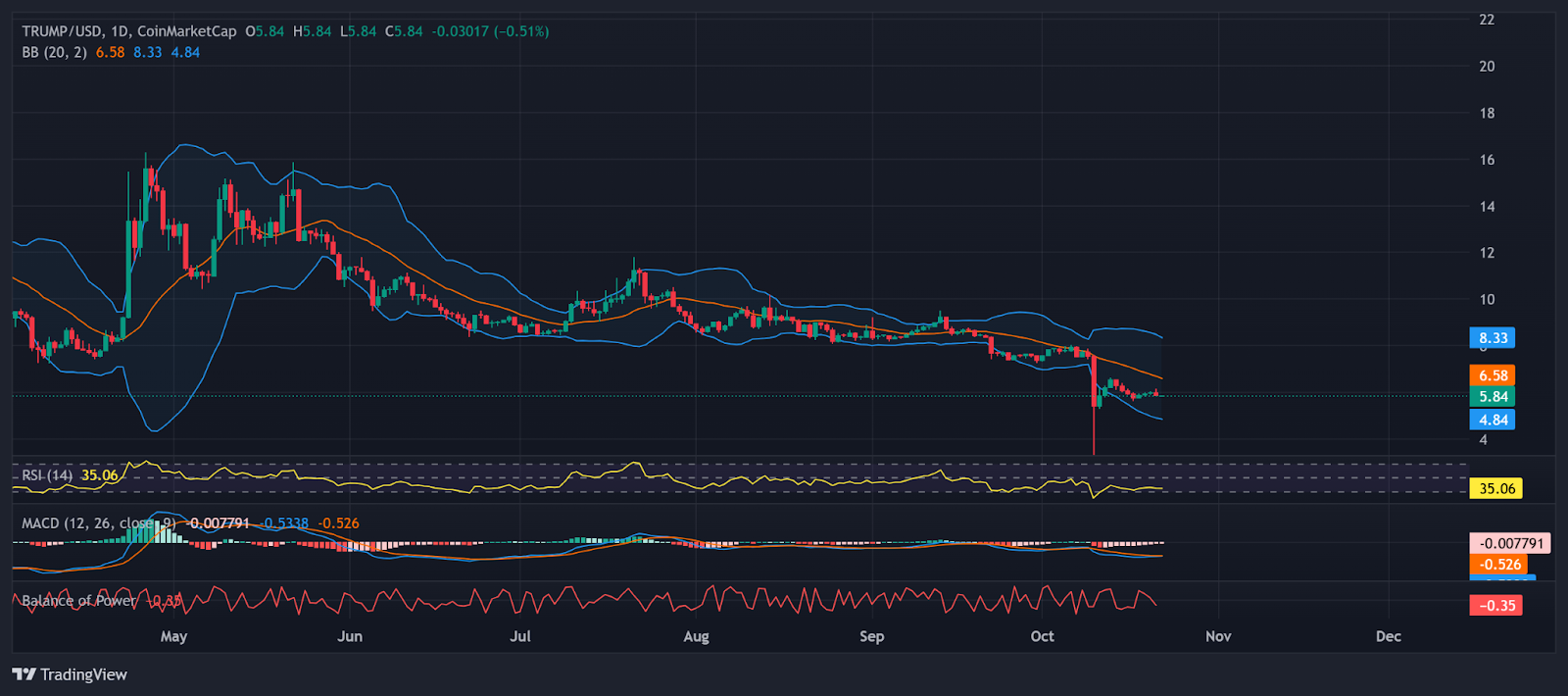
Task: Click the orange -0.526 MACD signal tag
Action: pyautogui.click(x=1499, y=565)
